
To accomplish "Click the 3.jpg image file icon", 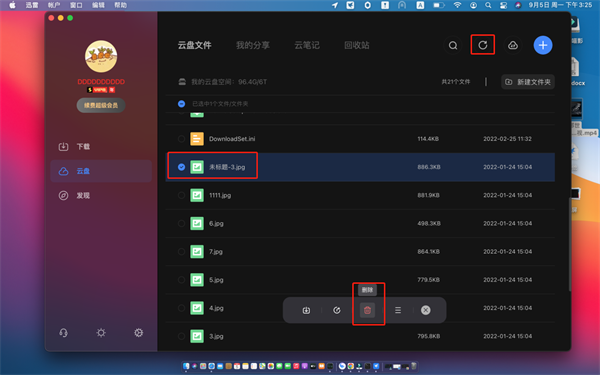I will coord(197,336).
